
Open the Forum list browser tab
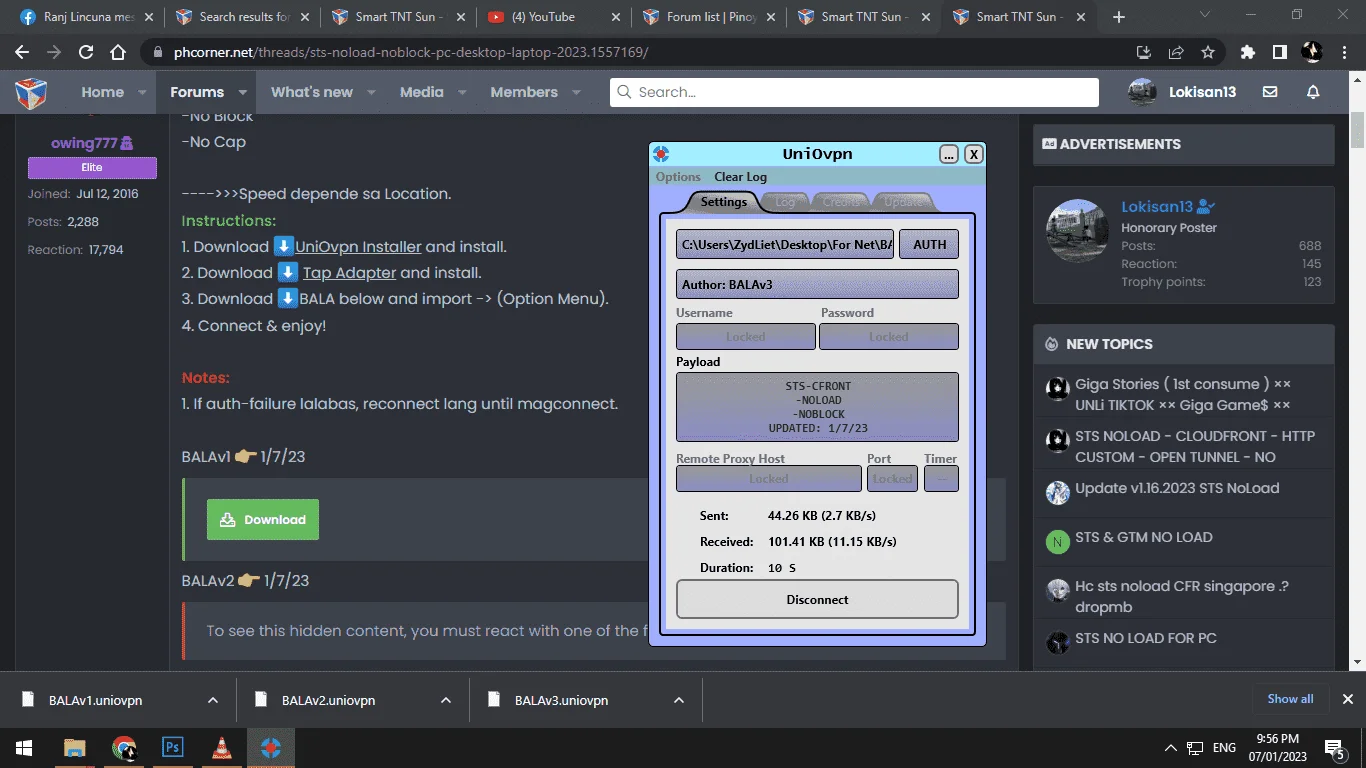click(x=709, y=17)
